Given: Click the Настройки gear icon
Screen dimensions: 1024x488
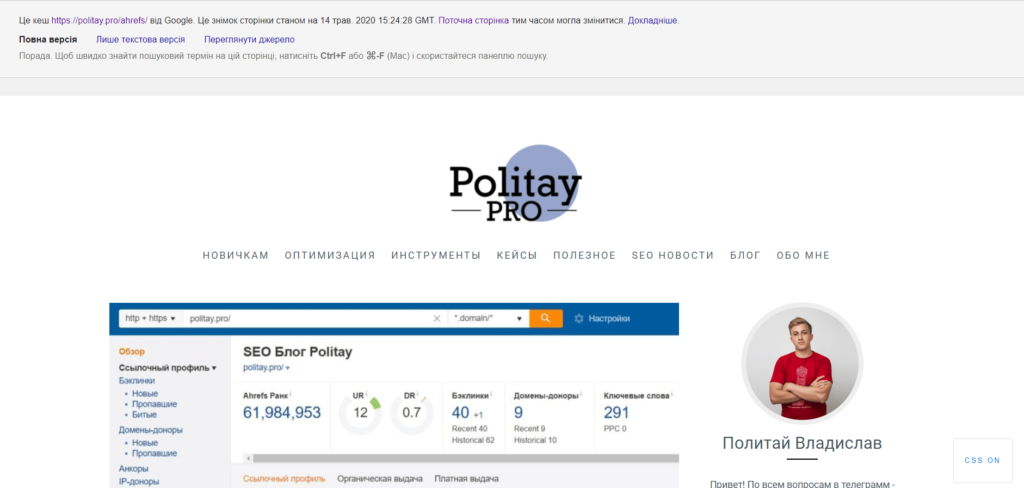Looking at the screenshot, I should coord(578,318).
